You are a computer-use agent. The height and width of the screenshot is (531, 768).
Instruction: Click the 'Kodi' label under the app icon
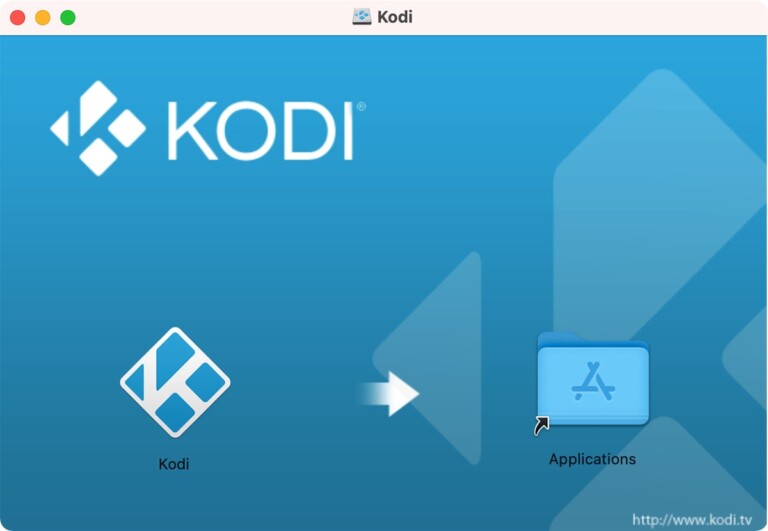pyautogui.click(x=174, y=464)
